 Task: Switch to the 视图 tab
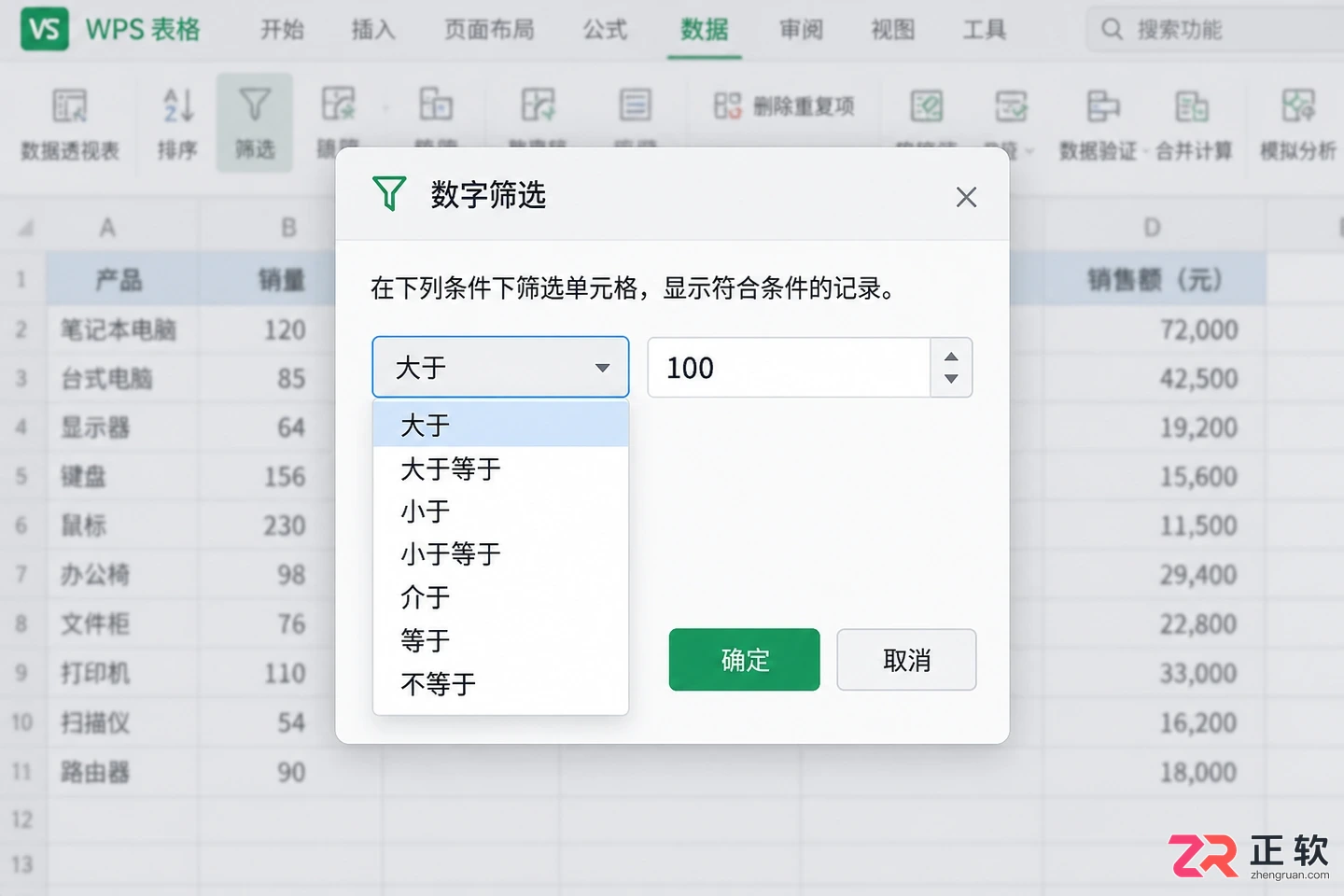[892, 30]
